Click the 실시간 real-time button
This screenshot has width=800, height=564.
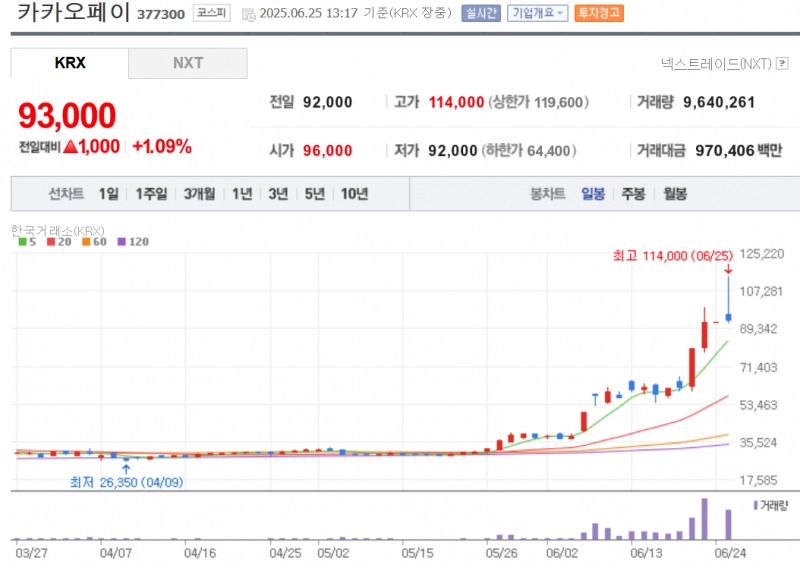click(481, 14)
